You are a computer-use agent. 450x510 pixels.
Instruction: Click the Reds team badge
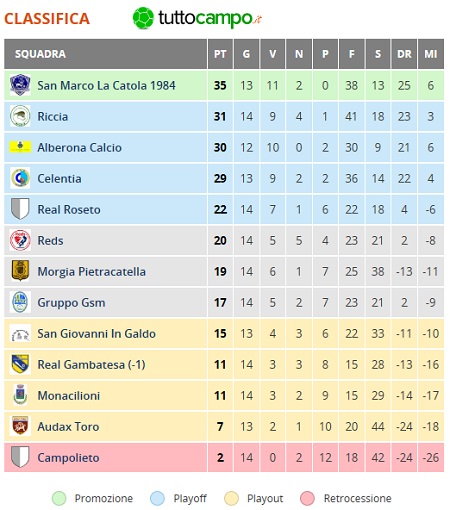tap(20, 240)
